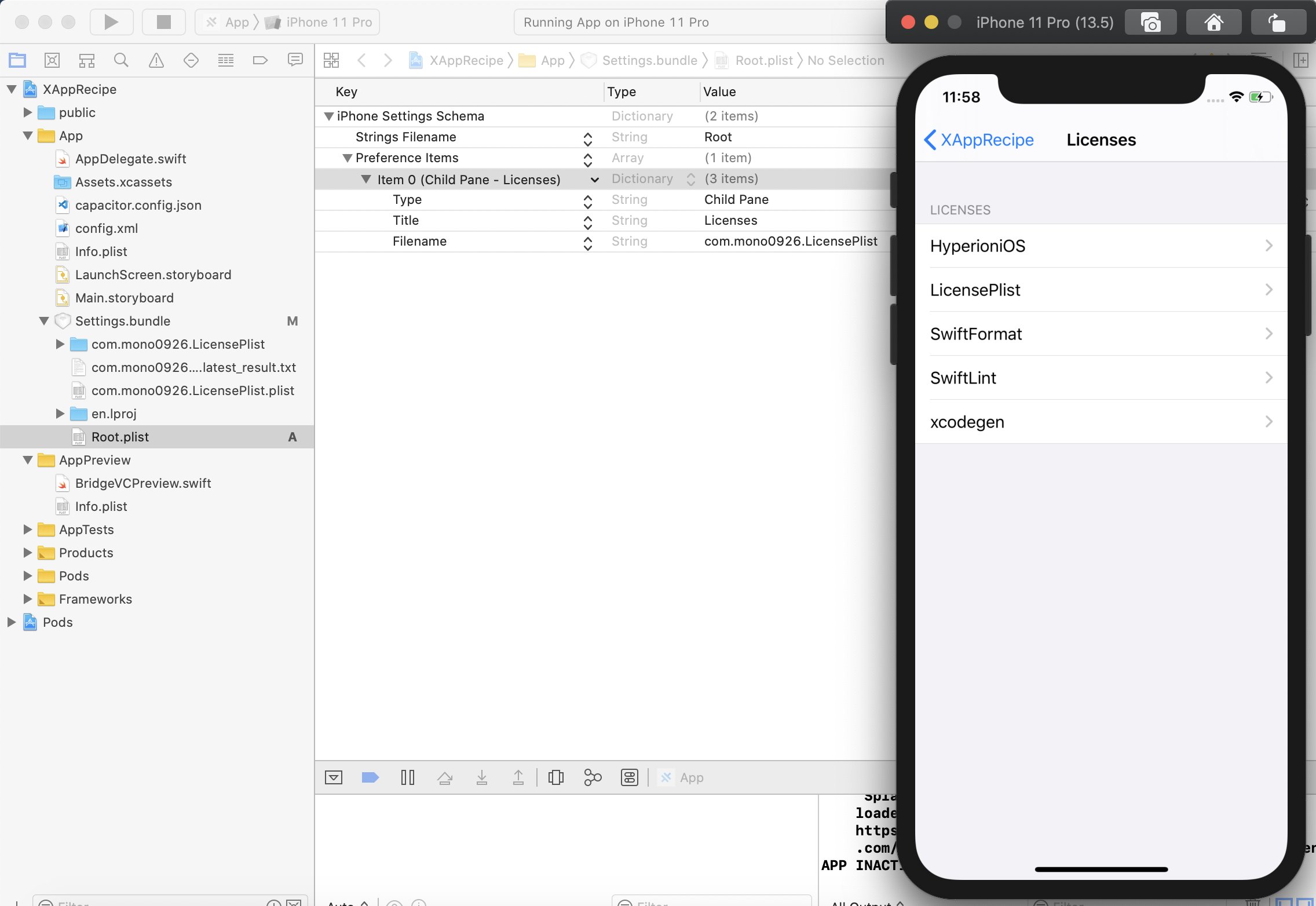Click the Run (play) button in Xcode toolbar
The image size is (1316, 906).
(111, 22)
